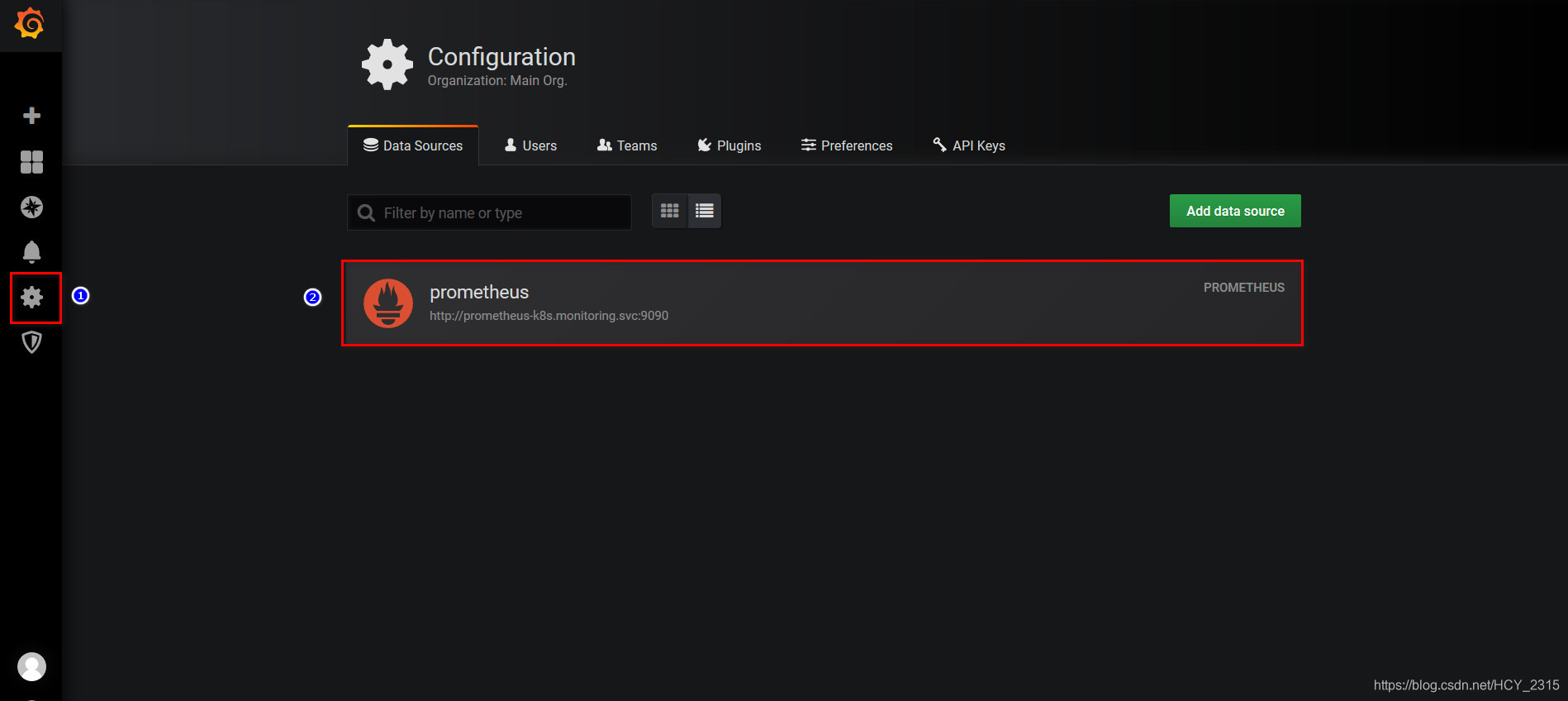
Task: Go to the API Keys tab
Action: click(x=969, y=145)
